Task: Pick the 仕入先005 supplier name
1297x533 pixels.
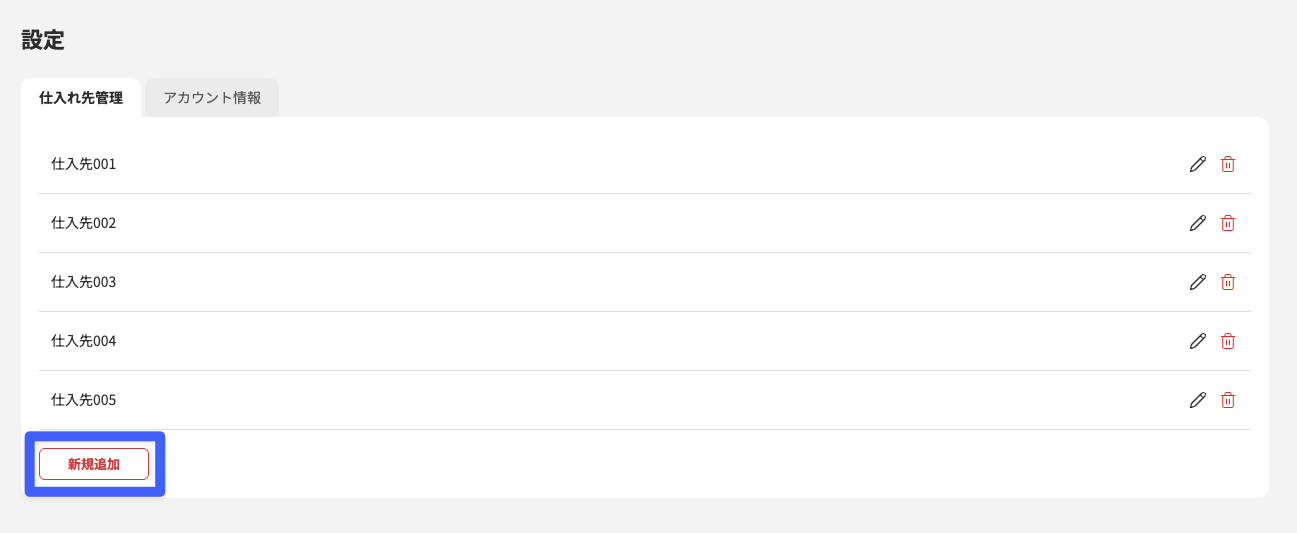Action: 84,400
